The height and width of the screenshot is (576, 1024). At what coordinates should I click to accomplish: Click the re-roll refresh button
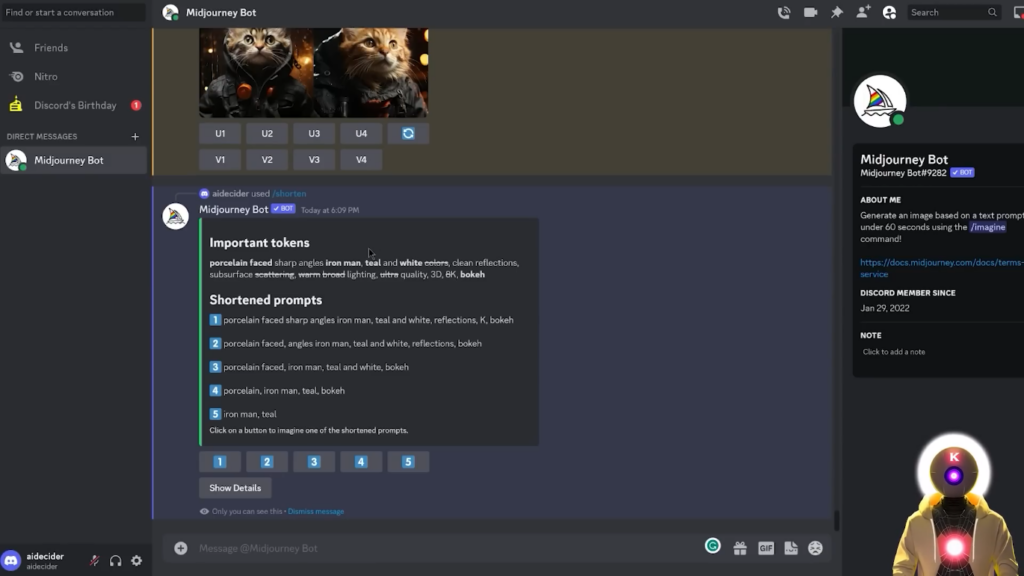tap(408, 133)
